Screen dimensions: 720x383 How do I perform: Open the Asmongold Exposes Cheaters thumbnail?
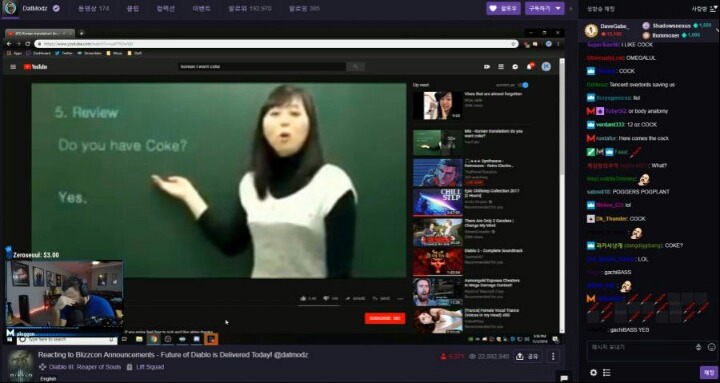point(437,292)
